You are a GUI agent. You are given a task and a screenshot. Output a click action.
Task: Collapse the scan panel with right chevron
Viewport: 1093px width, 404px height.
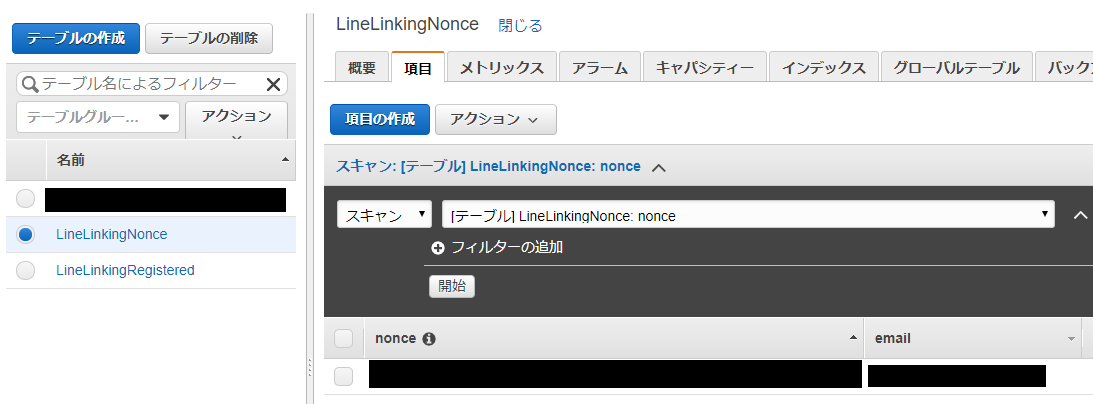click(1080, 215)
